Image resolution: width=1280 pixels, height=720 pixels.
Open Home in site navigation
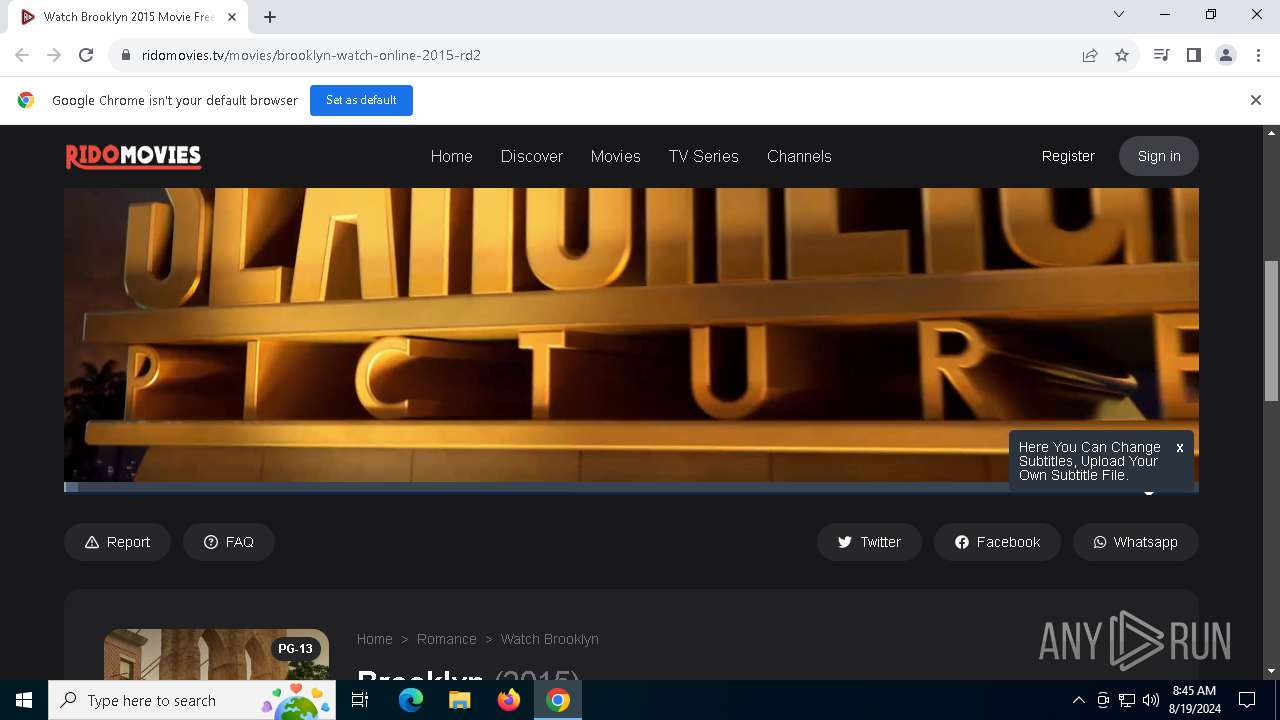451,156
